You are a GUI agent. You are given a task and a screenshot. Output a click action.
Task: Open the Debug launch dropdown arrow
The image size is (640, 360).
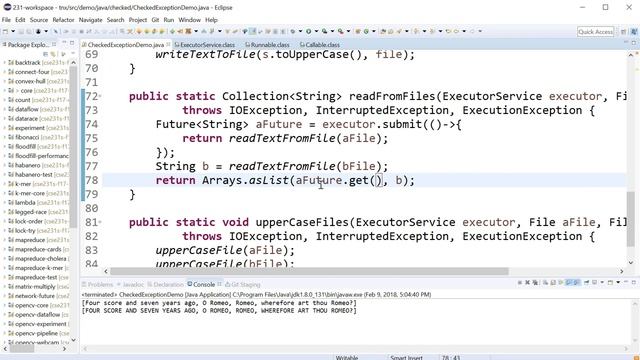click(x=300, y=31)
